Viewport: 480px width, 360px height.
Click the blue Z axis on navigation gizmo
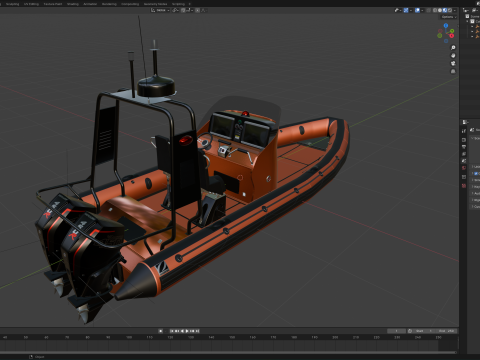[x=446, y=25]
